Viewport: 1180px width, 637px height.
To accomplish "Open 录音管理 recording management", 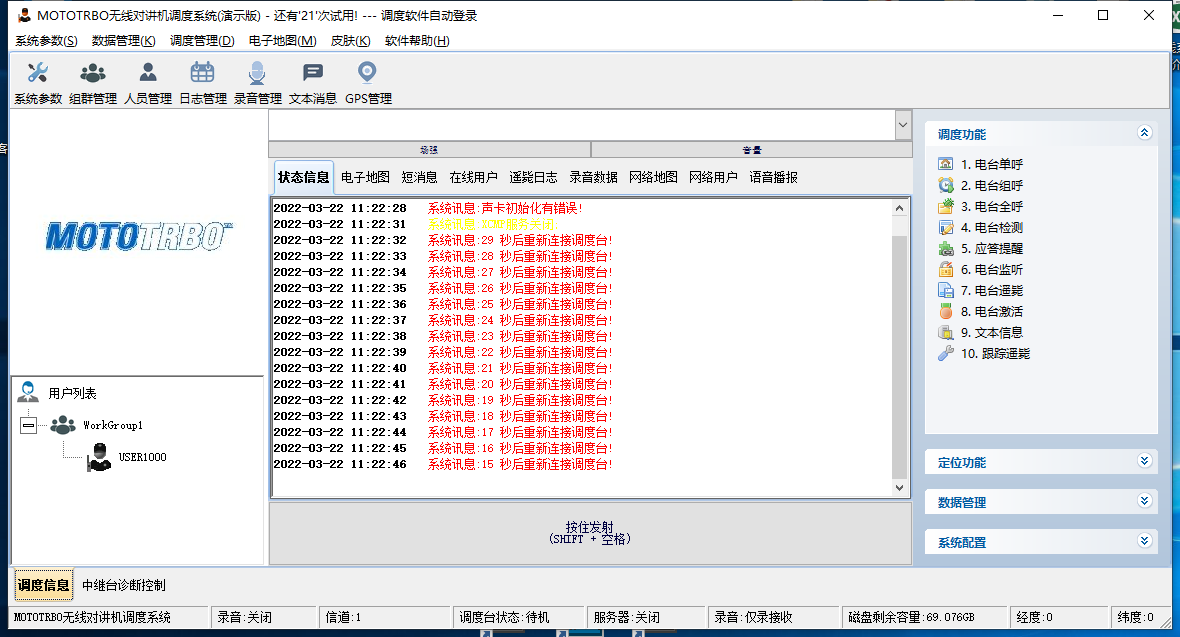I will coord(257,83).
